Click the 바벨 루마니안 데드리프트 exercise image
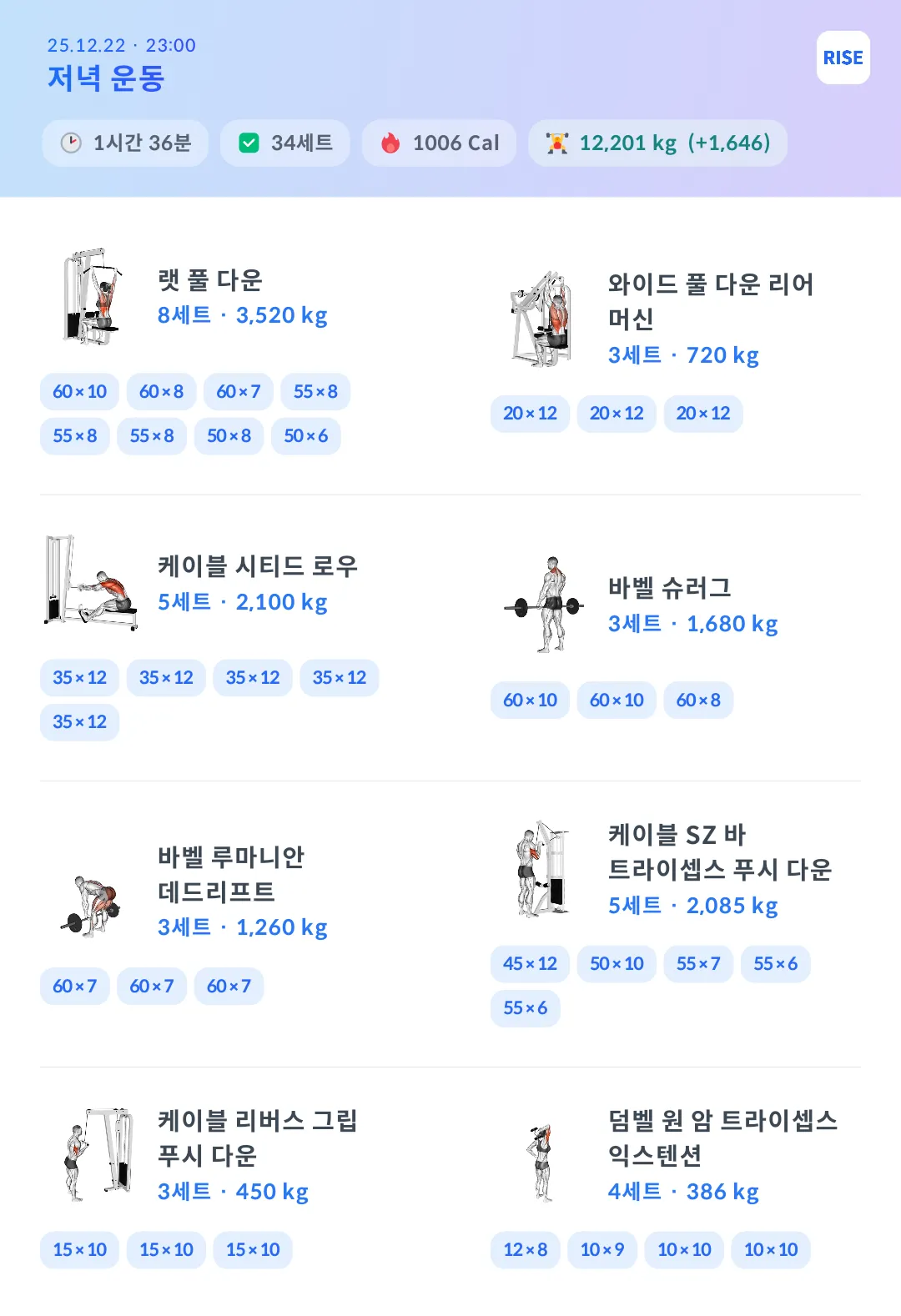 [91, 906]
